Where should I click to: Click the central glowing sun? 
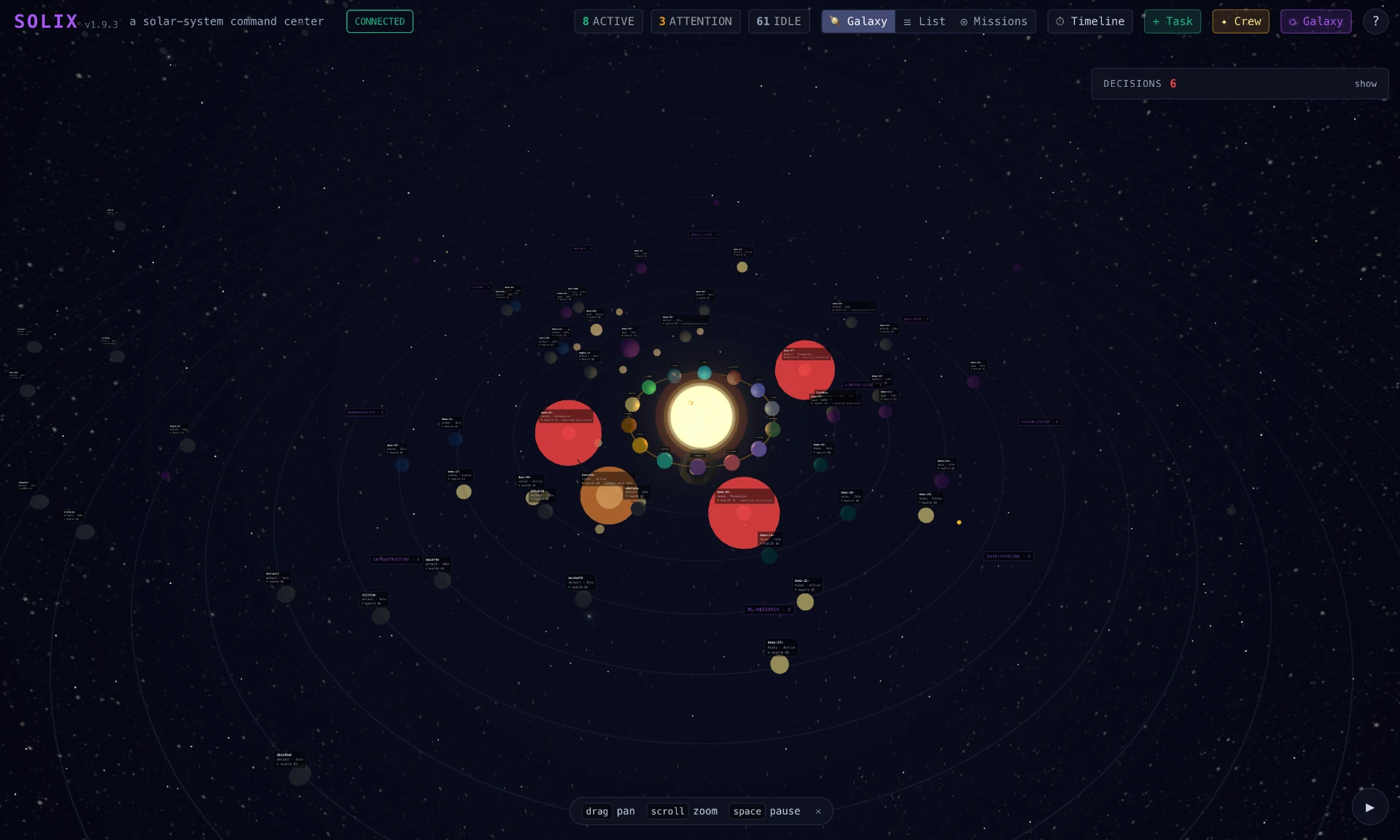(x=701, y=416)
